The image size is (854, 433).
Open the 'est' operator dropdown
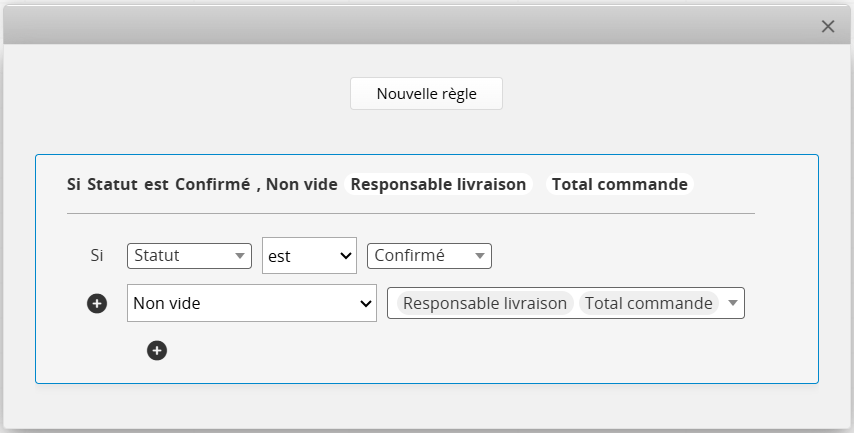[x=309, y=256]
